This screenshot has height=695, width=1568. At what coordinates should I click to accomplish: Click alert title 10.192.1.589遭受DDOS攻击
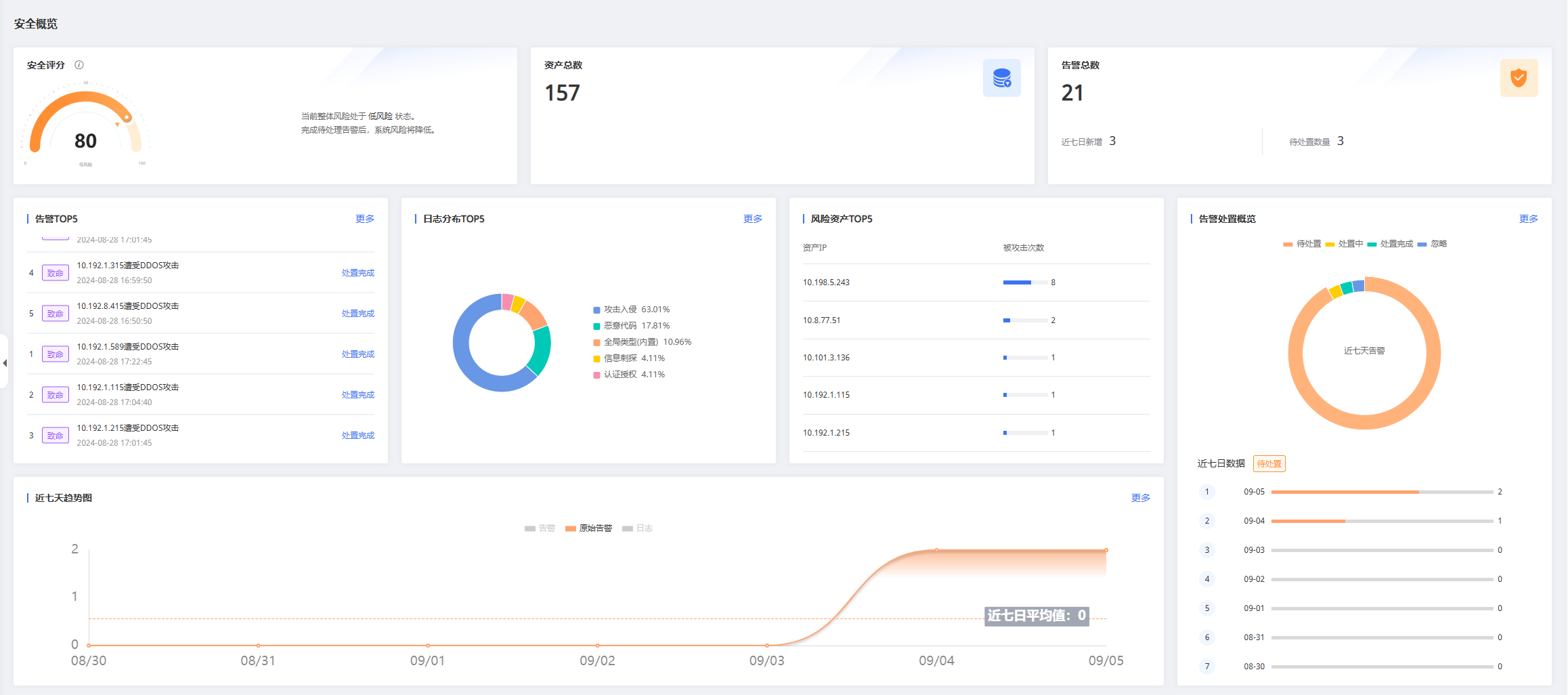[128, 347]
